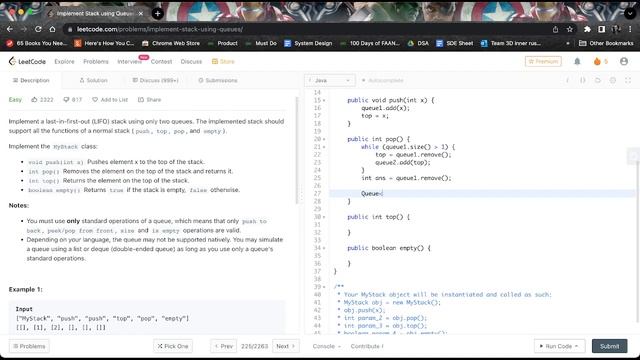640x360 pixels.
Task: Open a new browser tab
Action: pyautogui.click(x=158, y=13)
